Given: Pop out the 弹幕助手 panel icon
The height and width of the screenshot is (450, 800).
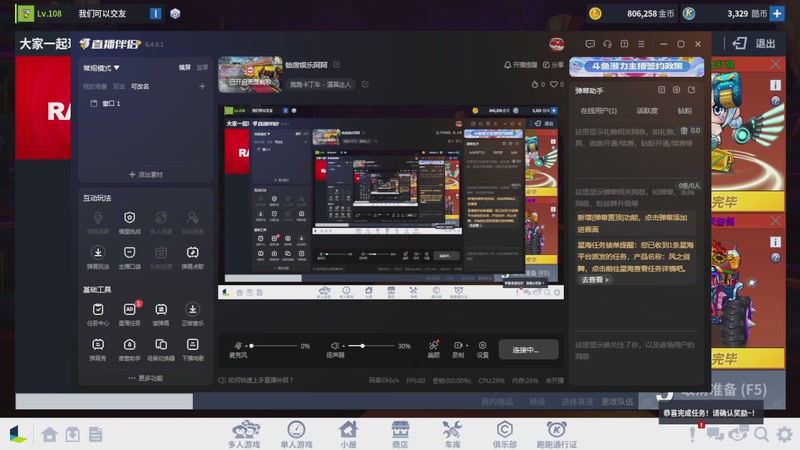Looking at the screenshot, I should (x=692, y=90).
